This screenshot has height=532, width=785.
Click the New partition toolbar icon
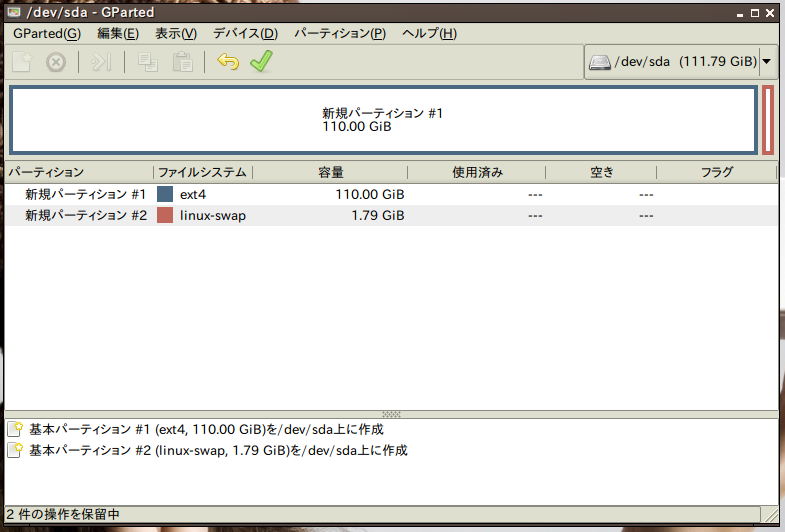22,62
